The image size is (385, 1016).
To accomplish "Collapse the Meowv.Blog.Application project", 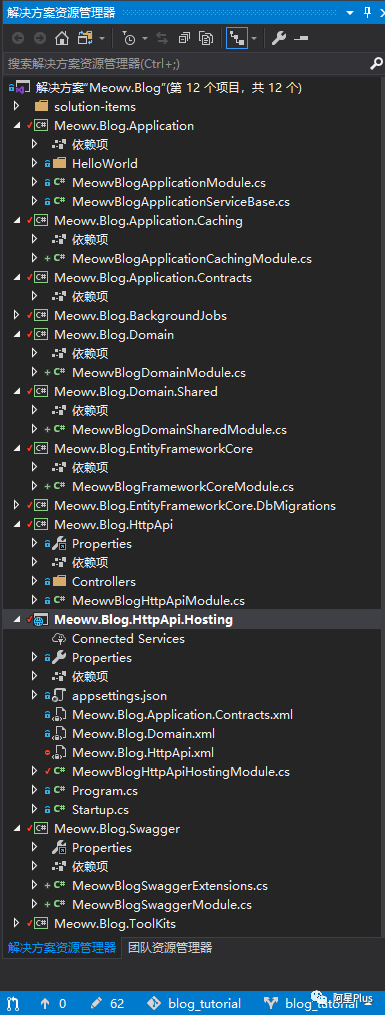I will click(x=18, y=125).
